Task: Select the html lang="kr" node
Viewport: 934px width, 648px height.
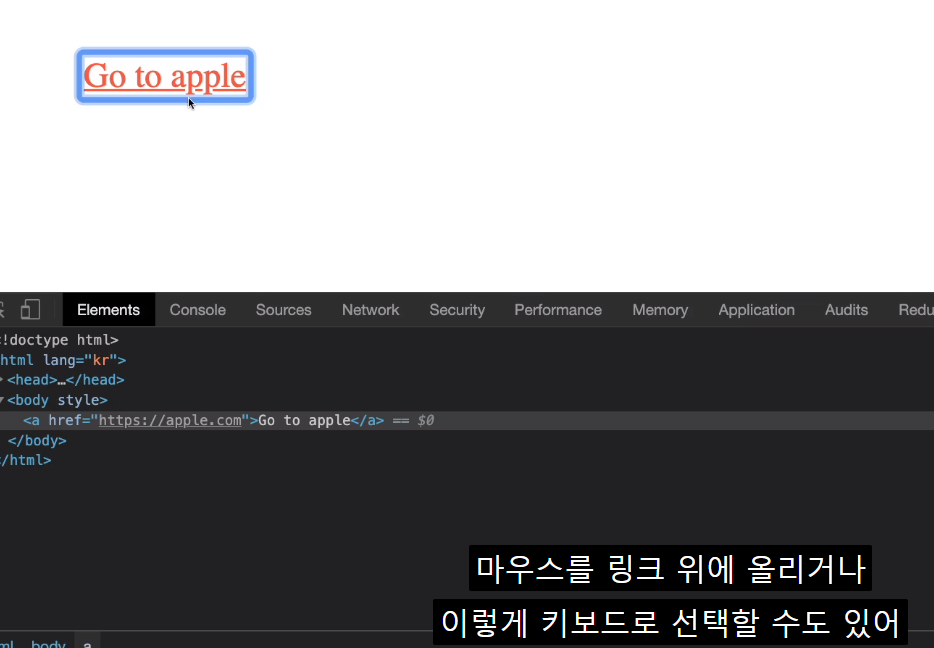Action: tap(63, 360)
